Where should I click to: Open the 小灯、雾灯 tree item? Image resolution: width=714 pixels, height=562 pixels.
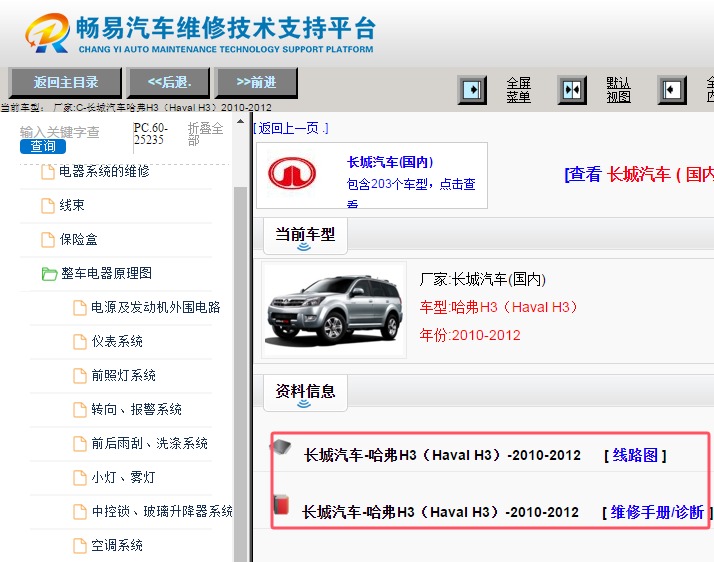(123, 477)
